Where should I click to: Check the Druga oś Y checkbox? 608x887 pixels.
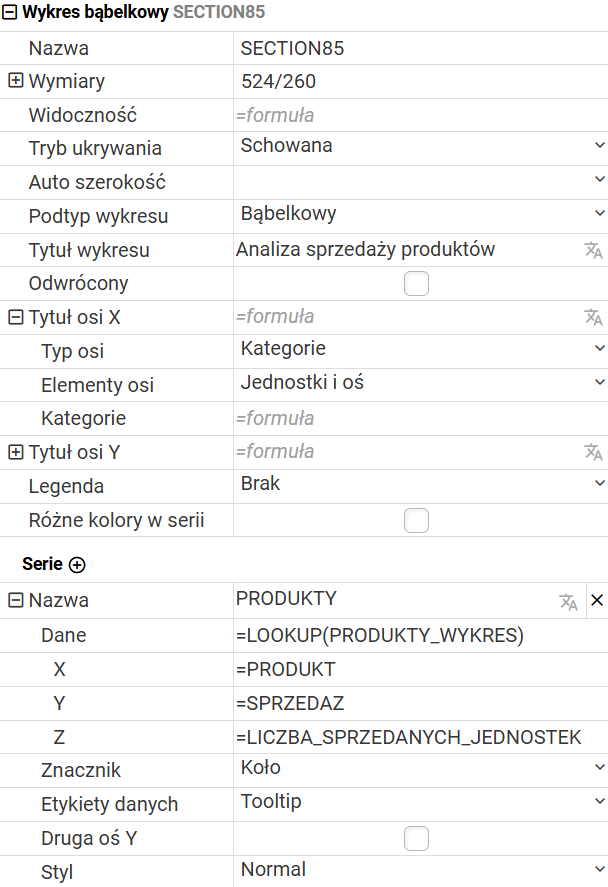click(416, 838)
